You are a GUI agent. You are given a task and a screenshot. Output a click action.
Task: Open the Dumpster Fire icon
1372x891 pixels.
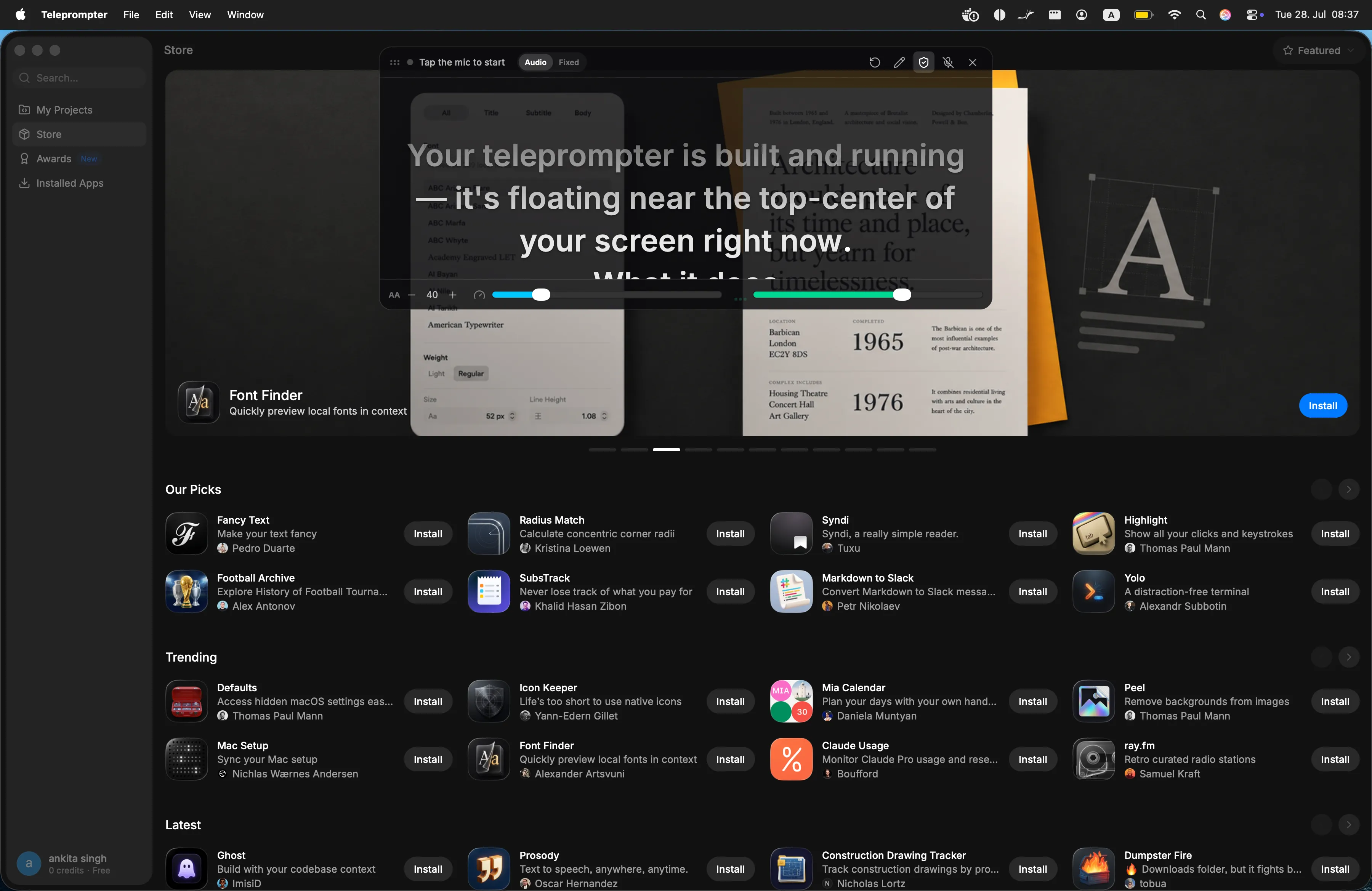coord(1093,869)
